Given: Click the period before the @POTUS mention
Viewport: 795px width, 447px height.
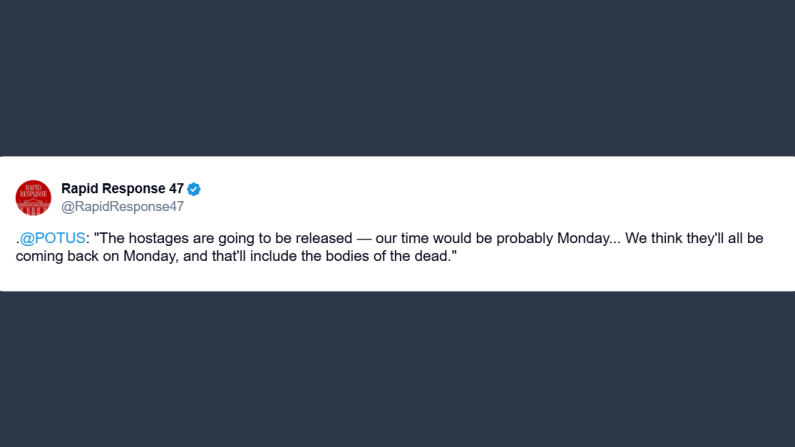Looking at the screenshot, I should (17, 239).
